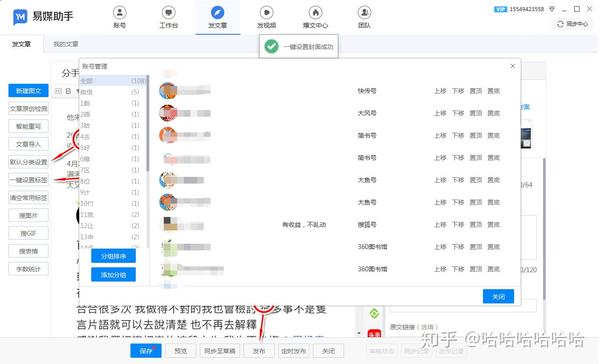Screen dimensions: 600x364
Task: Select the group numbered 11 in list
Action: pos(113,214)
